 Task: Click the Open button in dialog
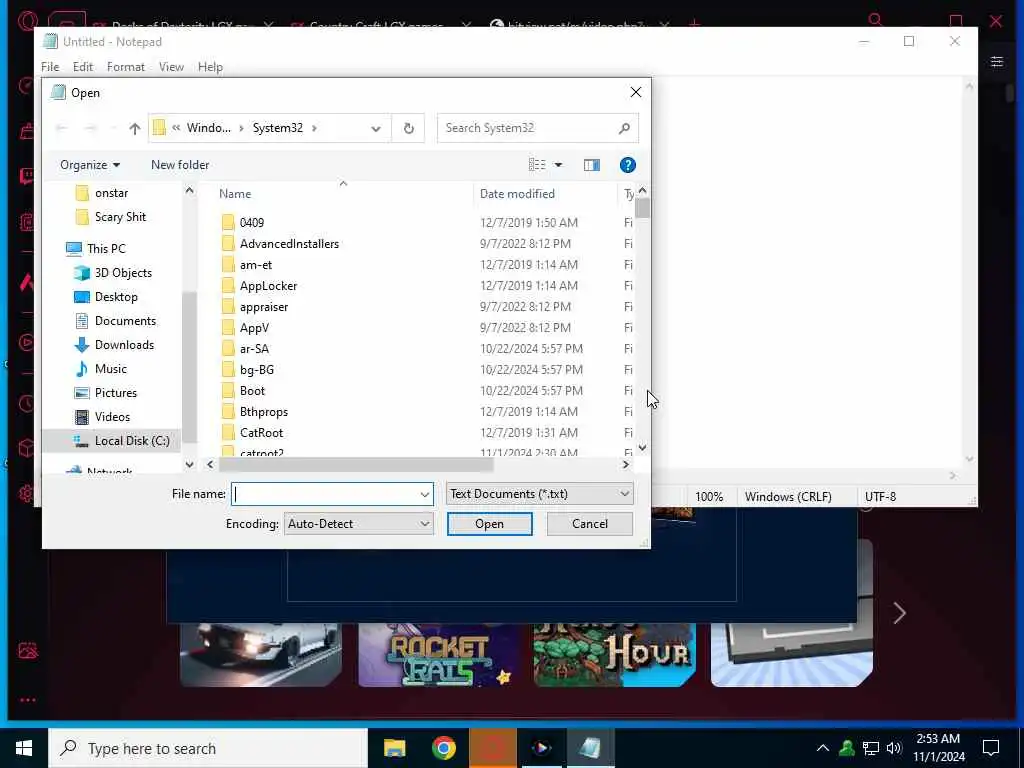click(x=490, y=524)
